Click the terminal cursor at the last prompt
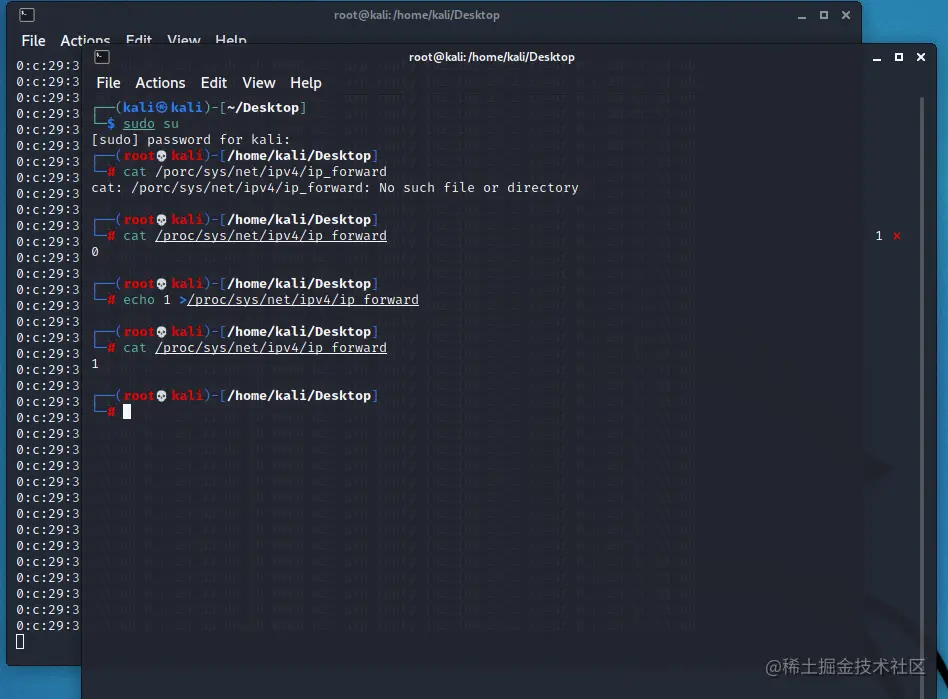Viewport: 948px width, 699px height. coord(127,412)
